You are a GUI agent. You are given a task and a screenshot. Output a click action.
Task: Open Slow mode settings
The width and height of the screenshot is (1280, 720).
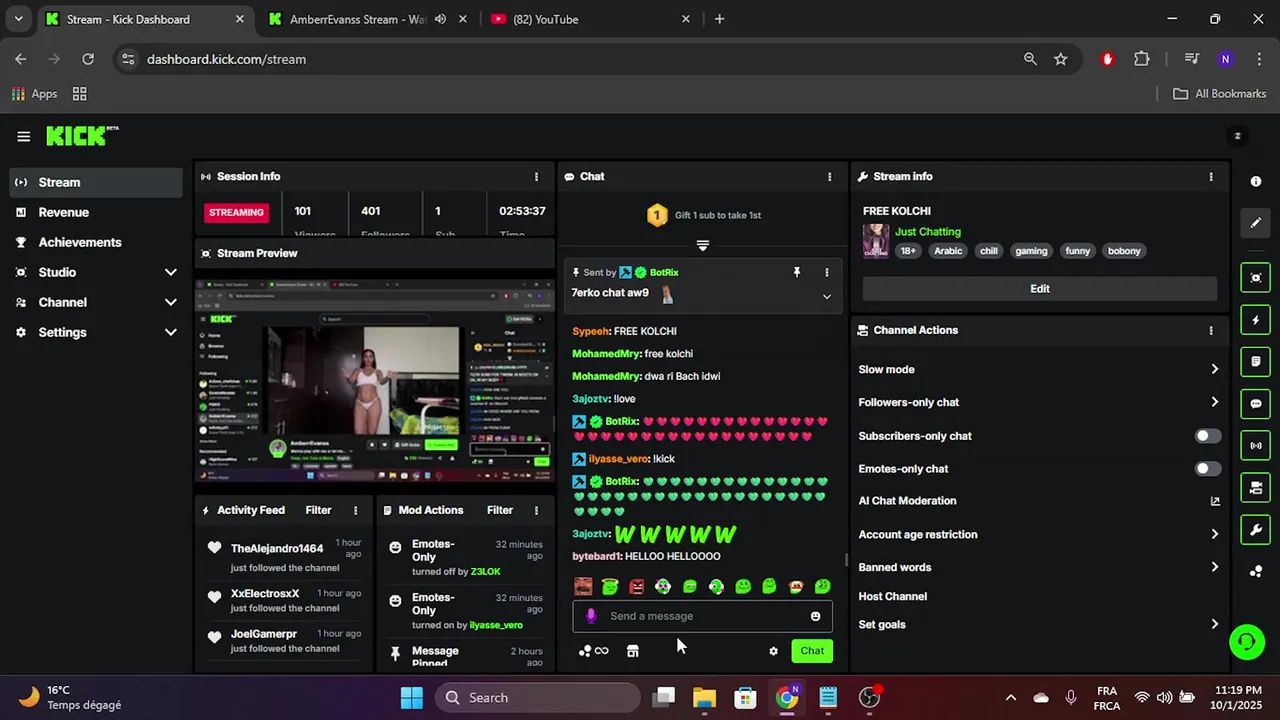[x=1040, y=369]
